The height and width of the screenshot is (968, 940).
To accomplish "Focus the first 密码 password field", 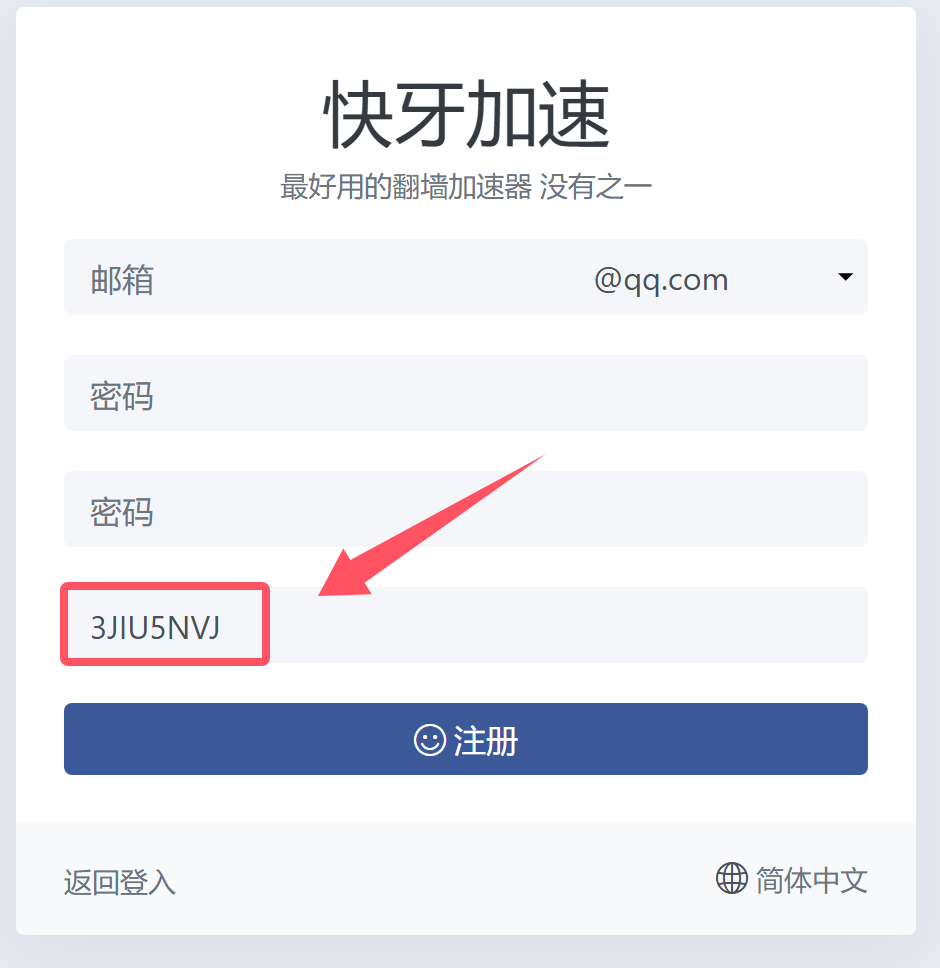I will pyautogui.click(x=466, y=393).
